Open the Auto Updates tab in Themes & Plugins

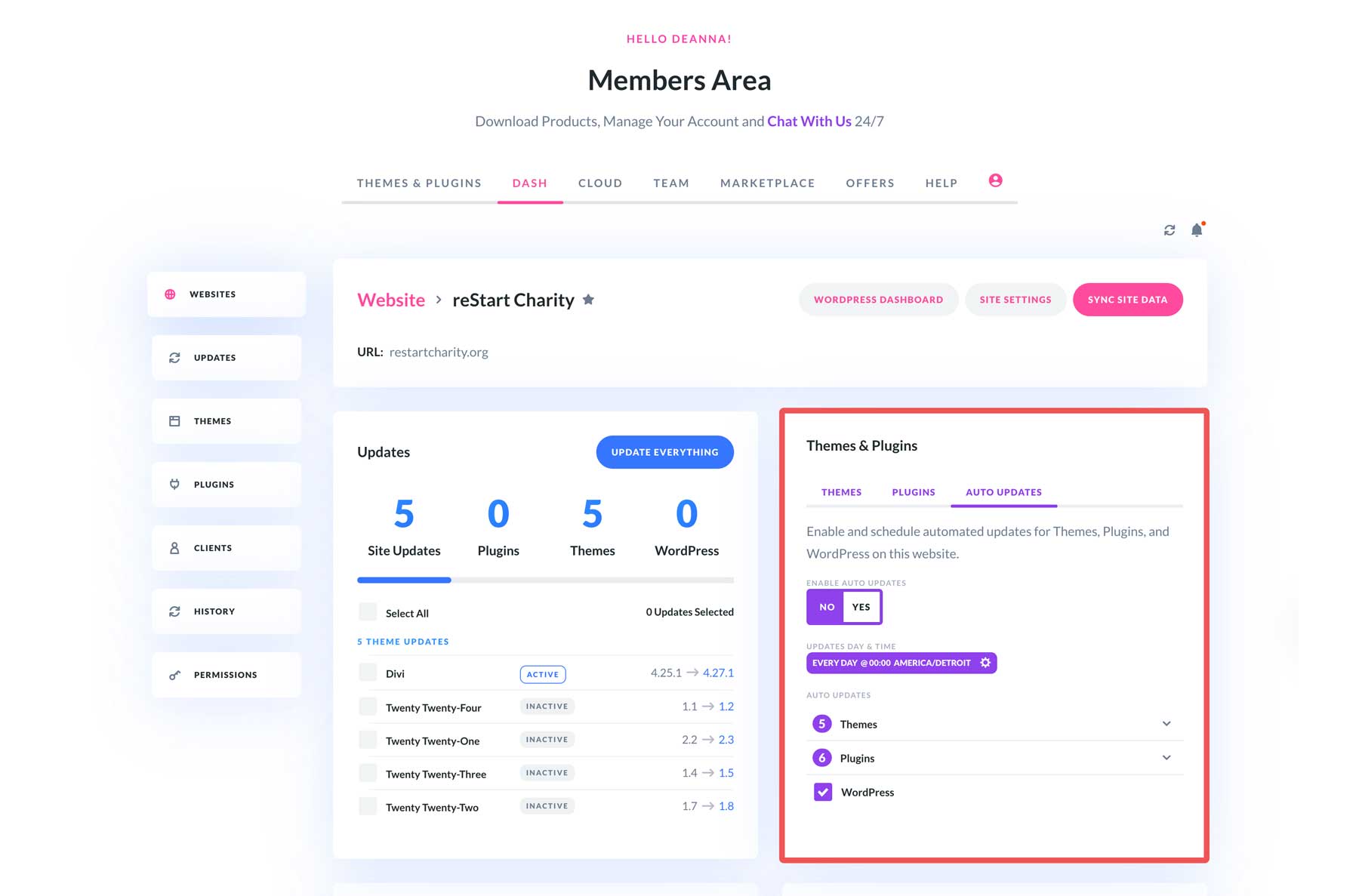(1003, 491)
